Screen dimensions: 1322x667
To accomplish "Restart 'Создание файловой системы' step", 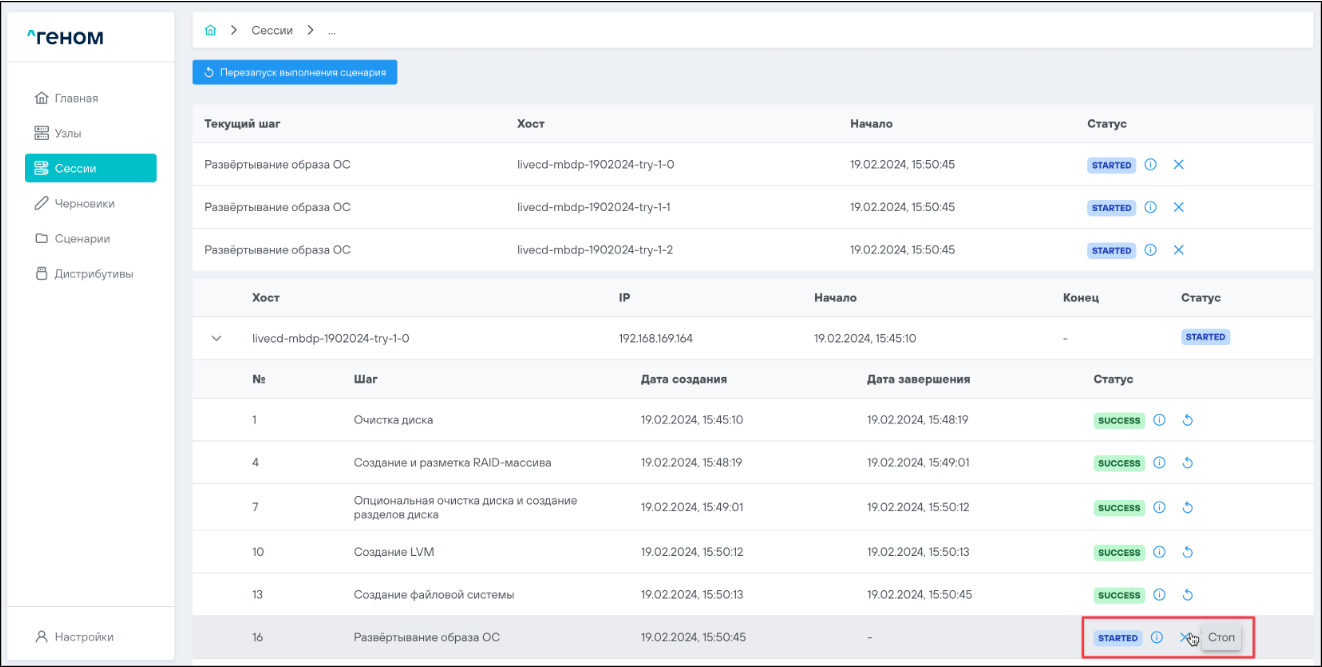I will [x=1188, y=595].
